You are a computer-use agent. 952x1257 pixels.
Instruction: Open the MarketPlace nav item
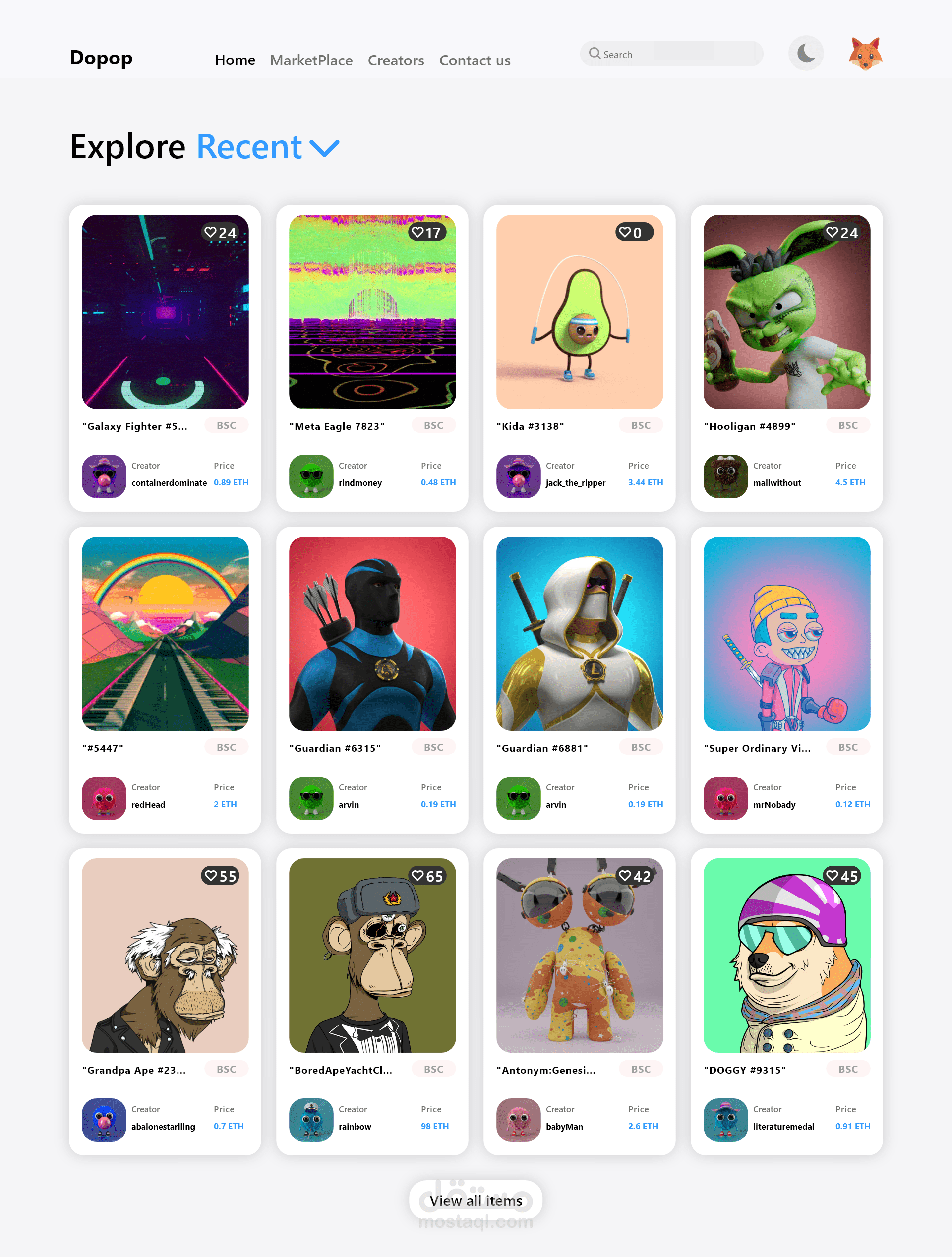click(311, 60)
